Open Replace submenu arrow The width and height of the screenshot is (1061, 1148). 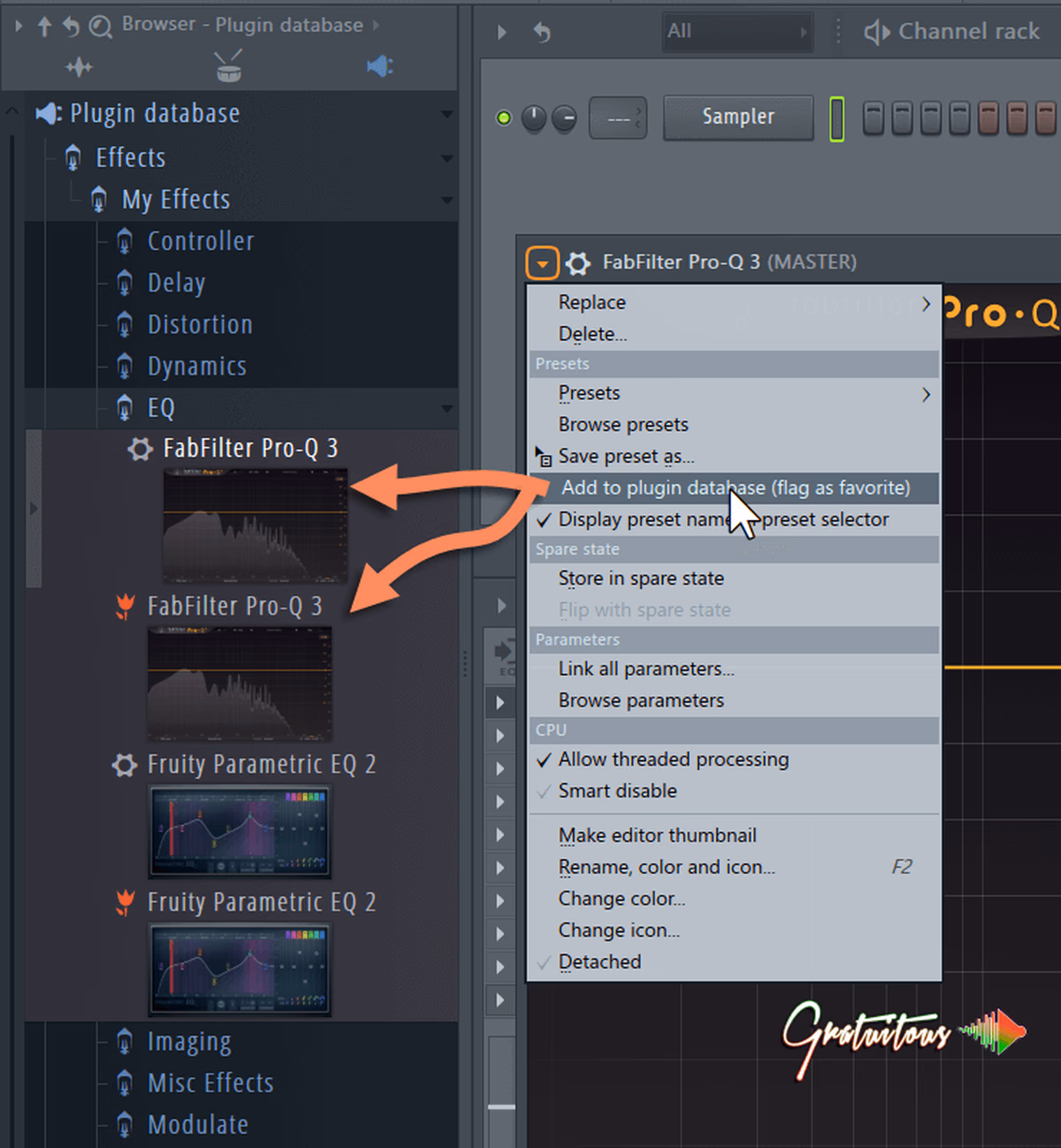point(926,304)
